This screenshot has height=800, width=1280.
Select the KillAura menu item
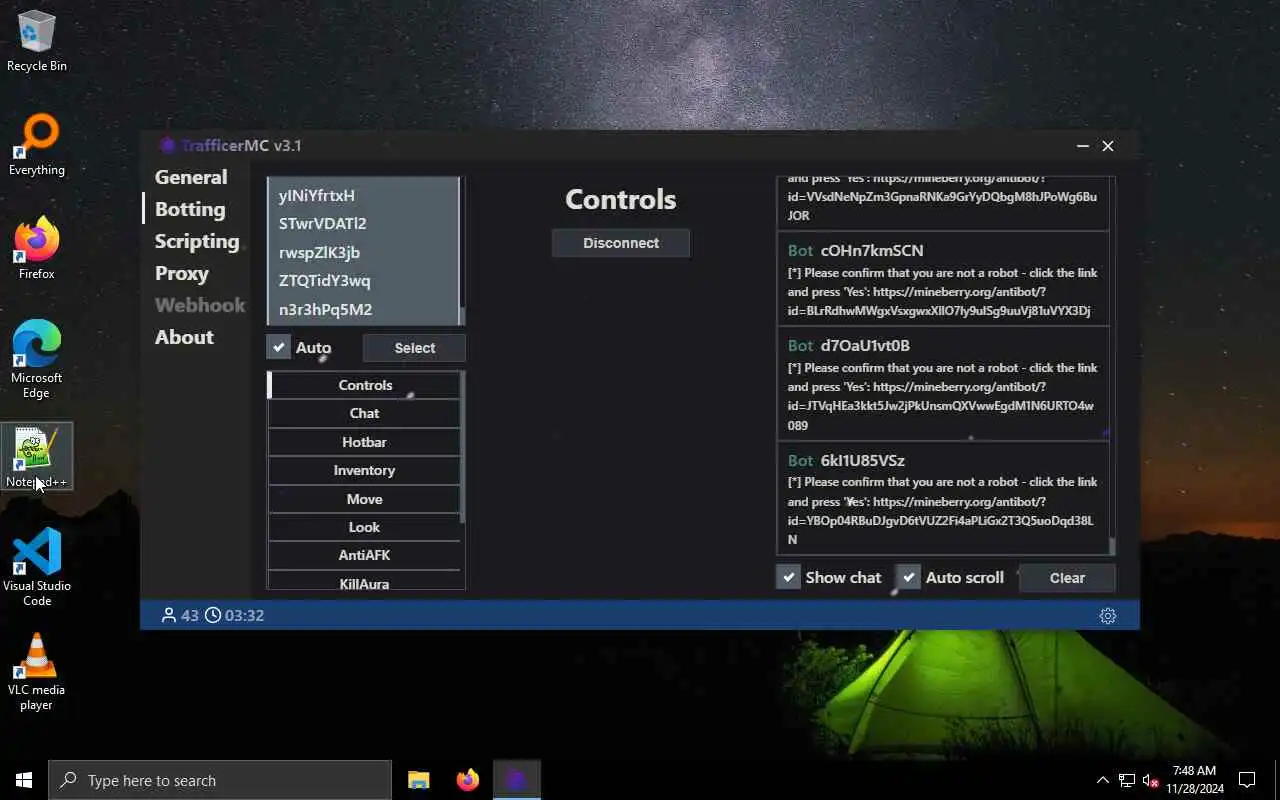364,582
